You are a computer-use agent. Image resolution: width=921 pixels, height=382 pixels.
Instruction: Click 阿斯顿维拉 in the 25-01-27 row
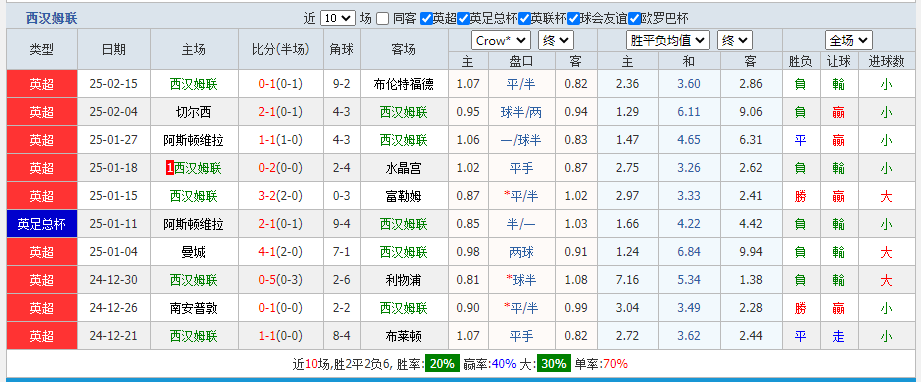coord(194,140)
